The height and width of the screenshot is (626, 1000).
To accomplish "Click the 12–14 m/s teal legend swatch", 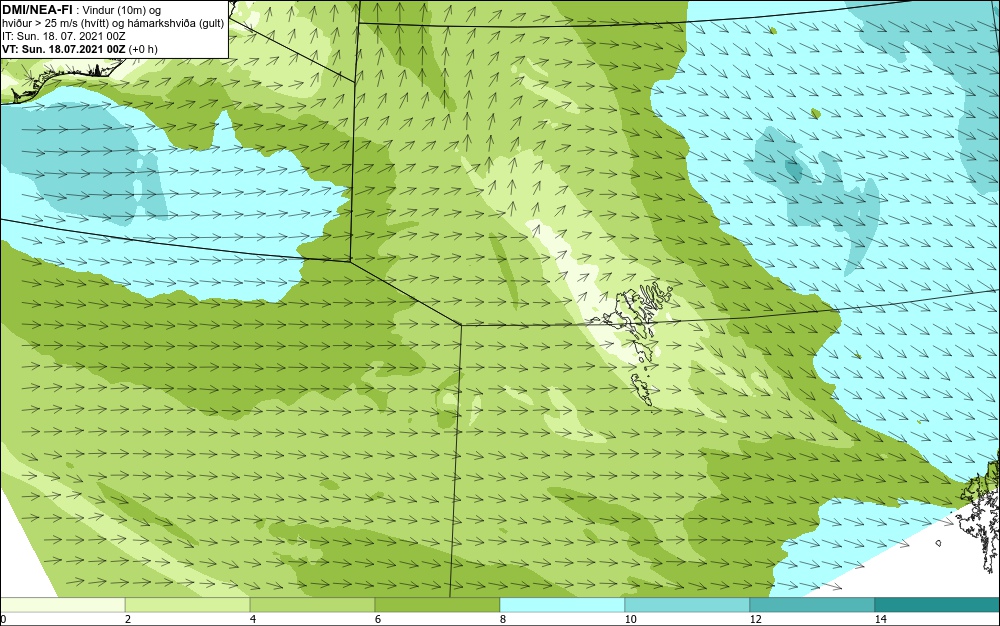I will click(812, 605).
